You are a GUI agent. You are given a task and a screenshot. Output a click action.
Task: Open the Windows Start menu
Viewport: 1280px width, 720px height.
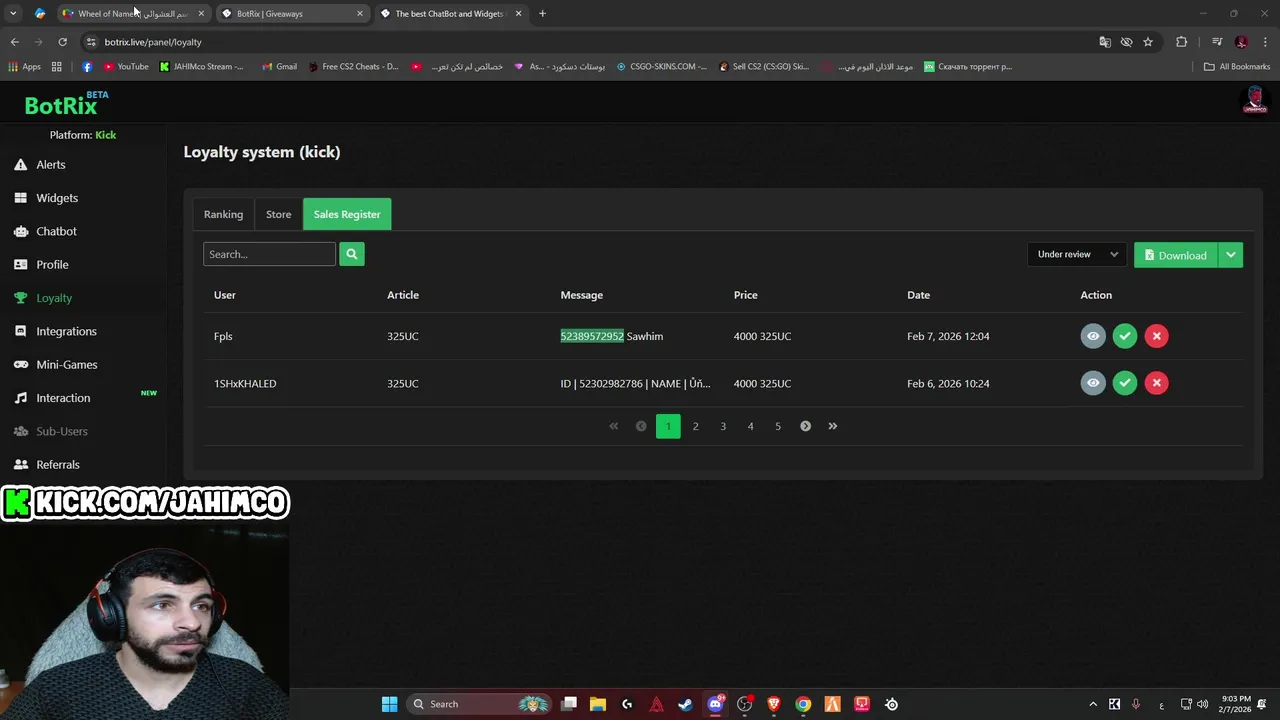click(x=389, y=704)
